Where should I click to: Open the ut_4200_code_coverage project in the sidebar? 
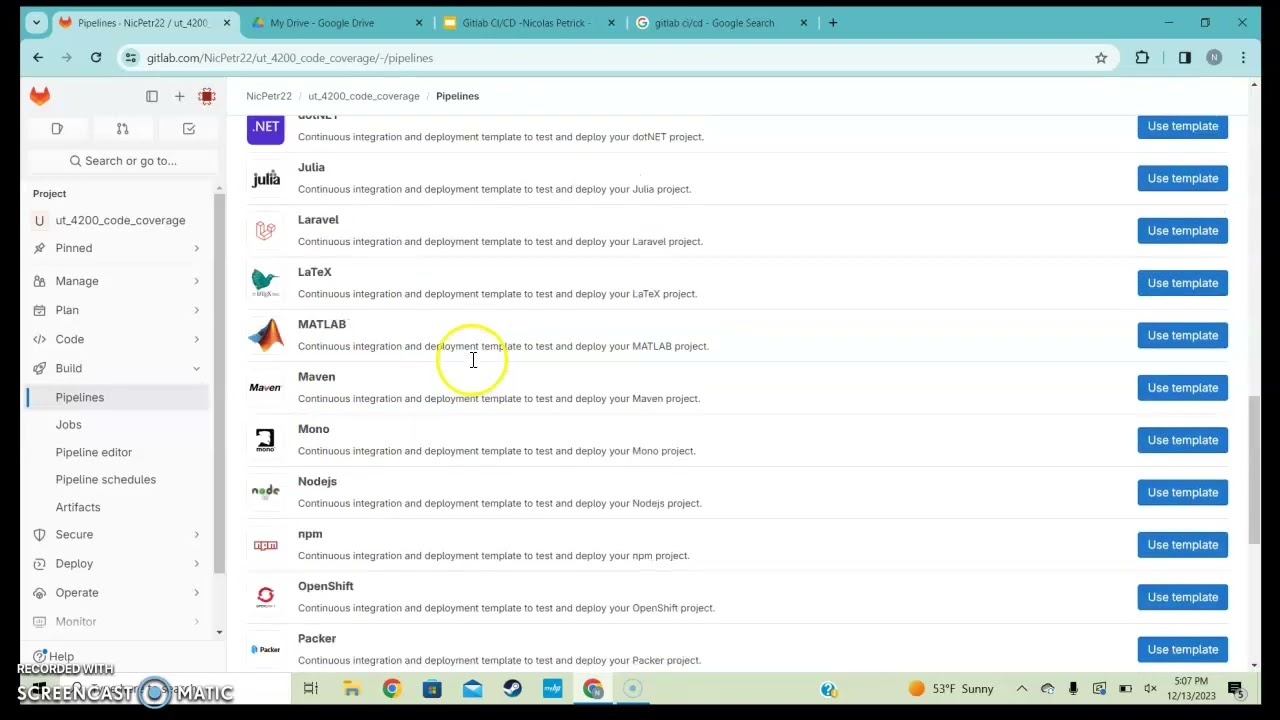tap(118, 220)
